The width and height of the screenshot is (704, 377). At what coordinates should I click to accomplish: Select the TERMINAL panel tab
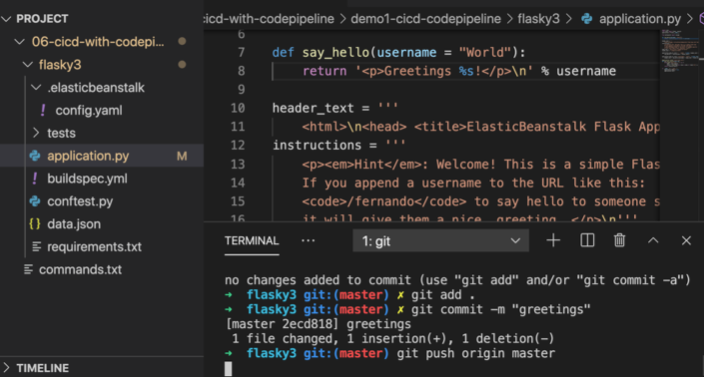[x=252, y=241]
